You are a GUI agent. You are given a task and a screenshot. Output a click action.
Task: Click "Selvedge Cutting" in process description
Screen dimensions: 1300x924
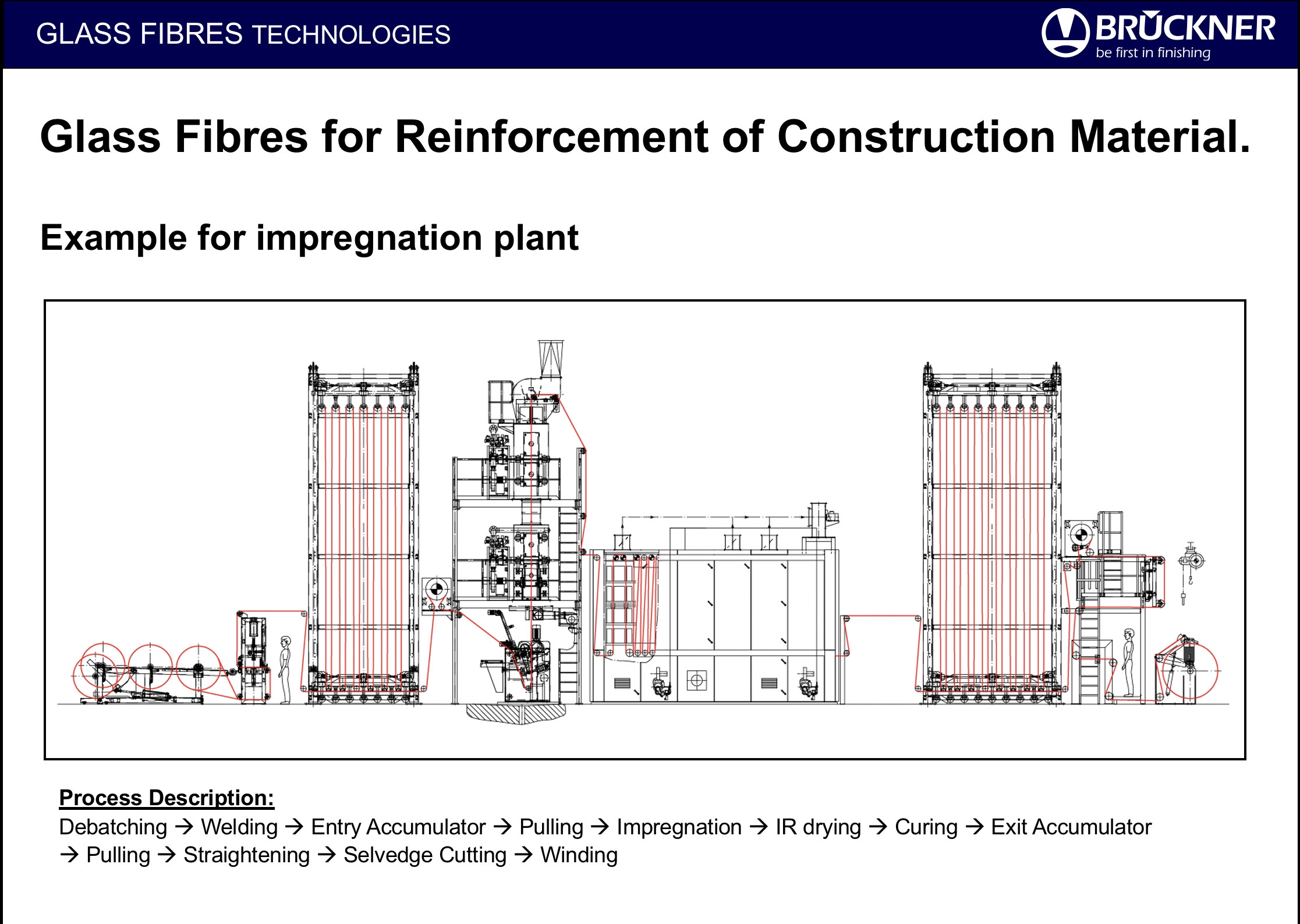point(425,855)
